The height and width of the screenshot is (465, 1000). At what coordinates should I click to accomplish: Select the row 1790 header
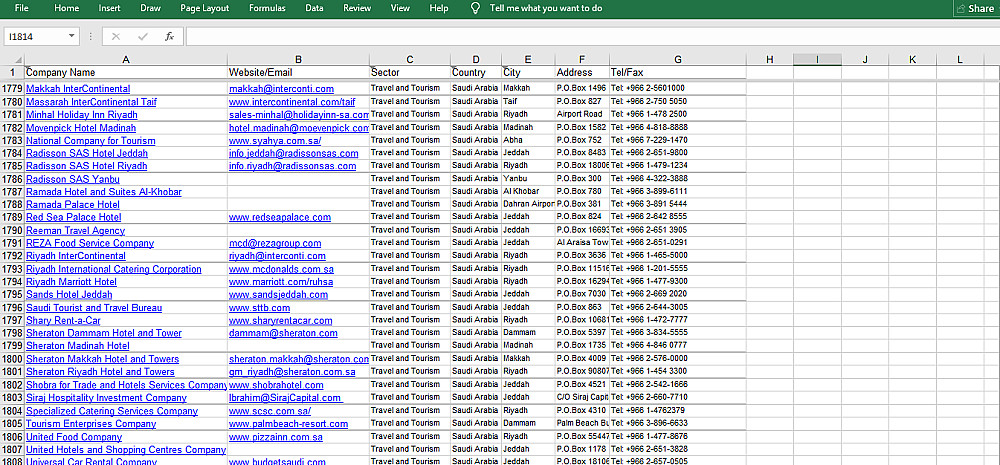[12, 230]
